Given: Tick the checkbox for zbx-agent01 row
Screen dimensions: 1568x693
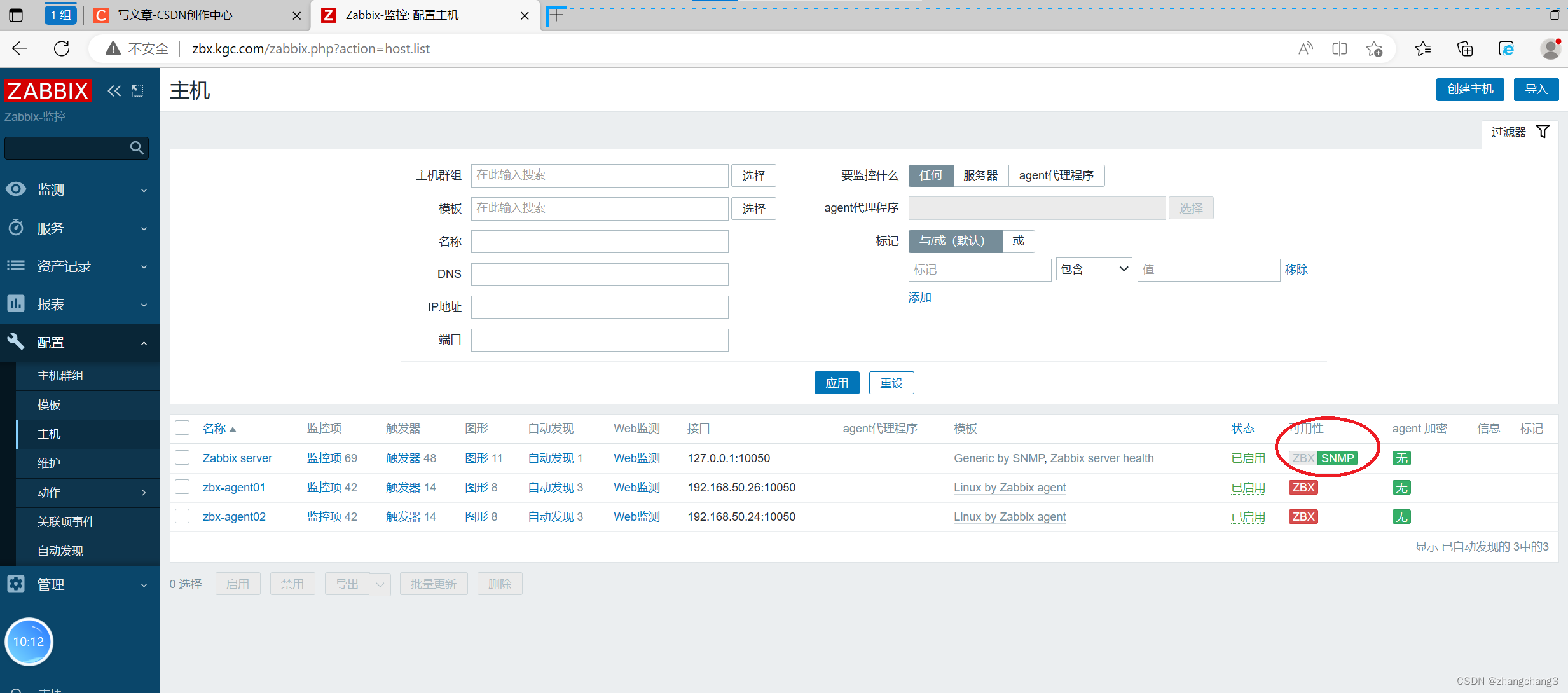Looking at the screenshot, I should (182, 487).
